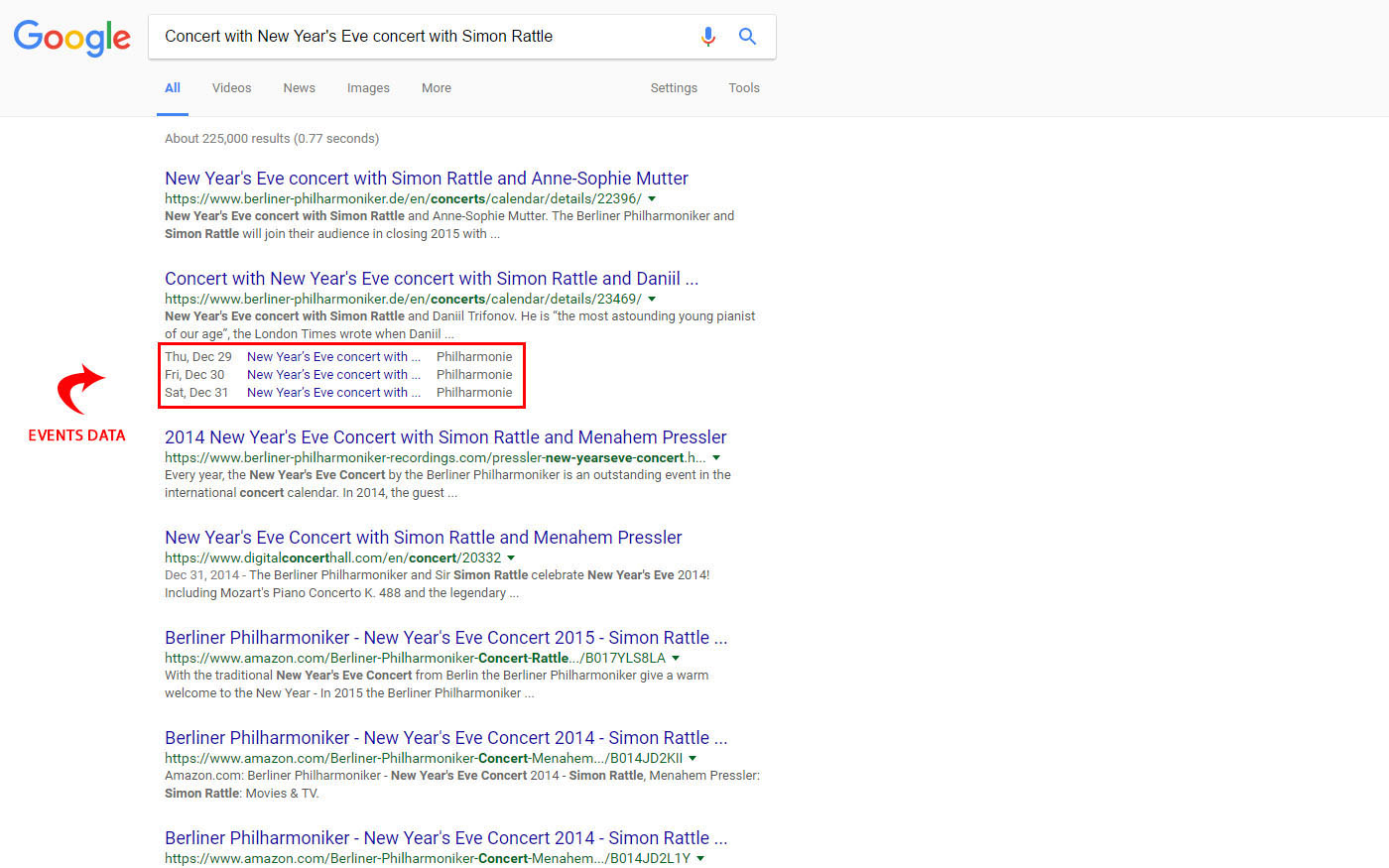This screenshot has width=1389, height=868.
Task: Expand dropdown arrow beside berliner-philharmoniker-recordings URL
Action: [x=716, y=458]
